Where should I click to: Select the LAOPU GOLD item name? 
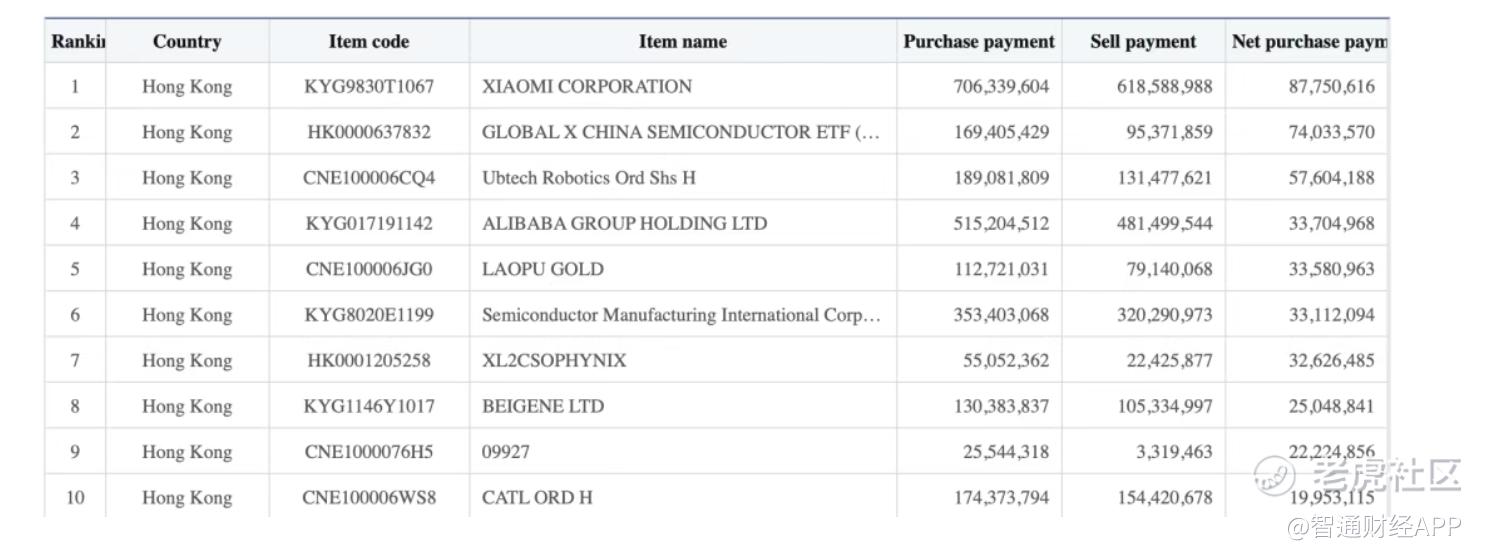pos(543,269)
